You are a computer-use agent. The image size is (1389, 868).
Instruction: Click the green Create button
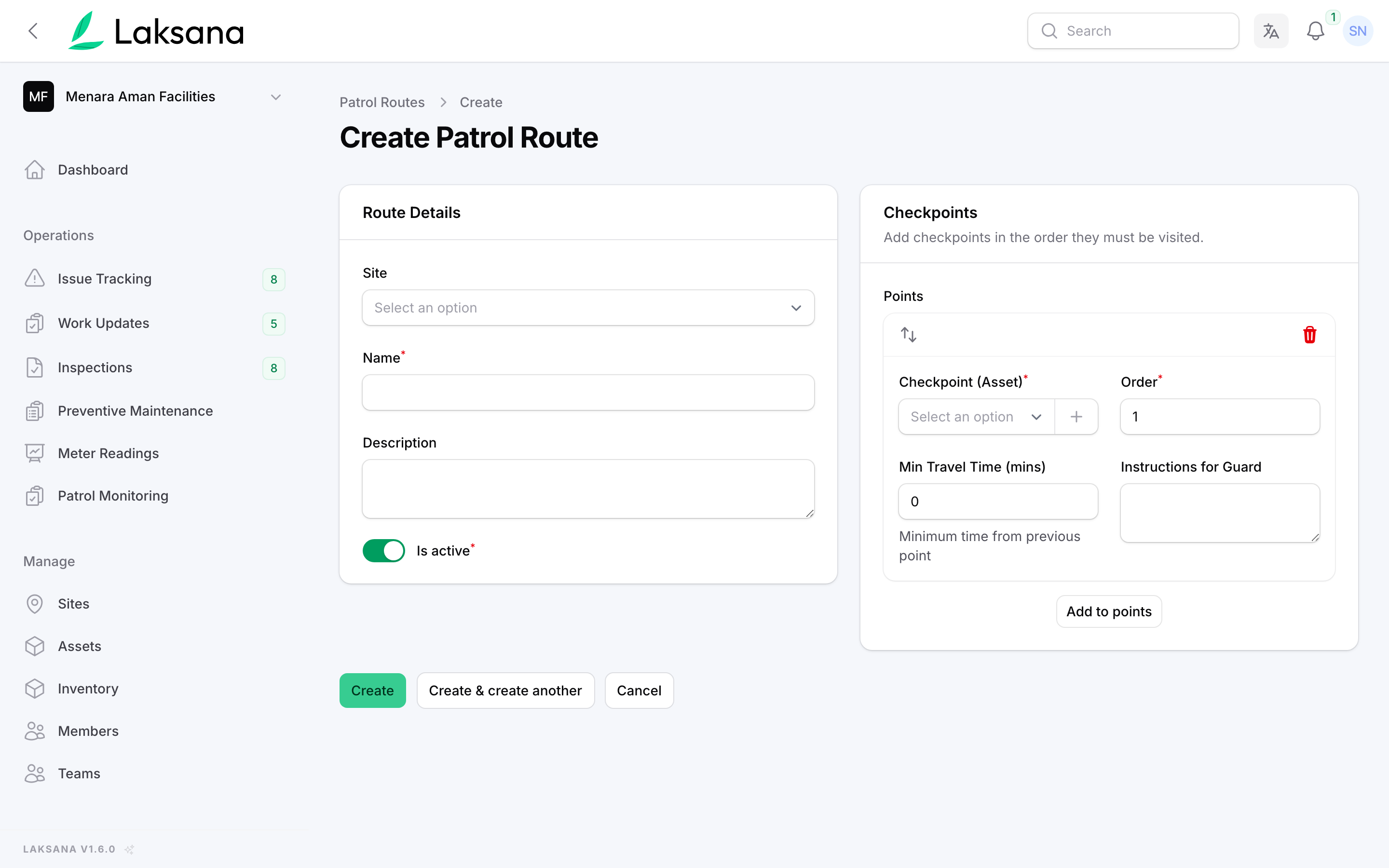point(372,691)
